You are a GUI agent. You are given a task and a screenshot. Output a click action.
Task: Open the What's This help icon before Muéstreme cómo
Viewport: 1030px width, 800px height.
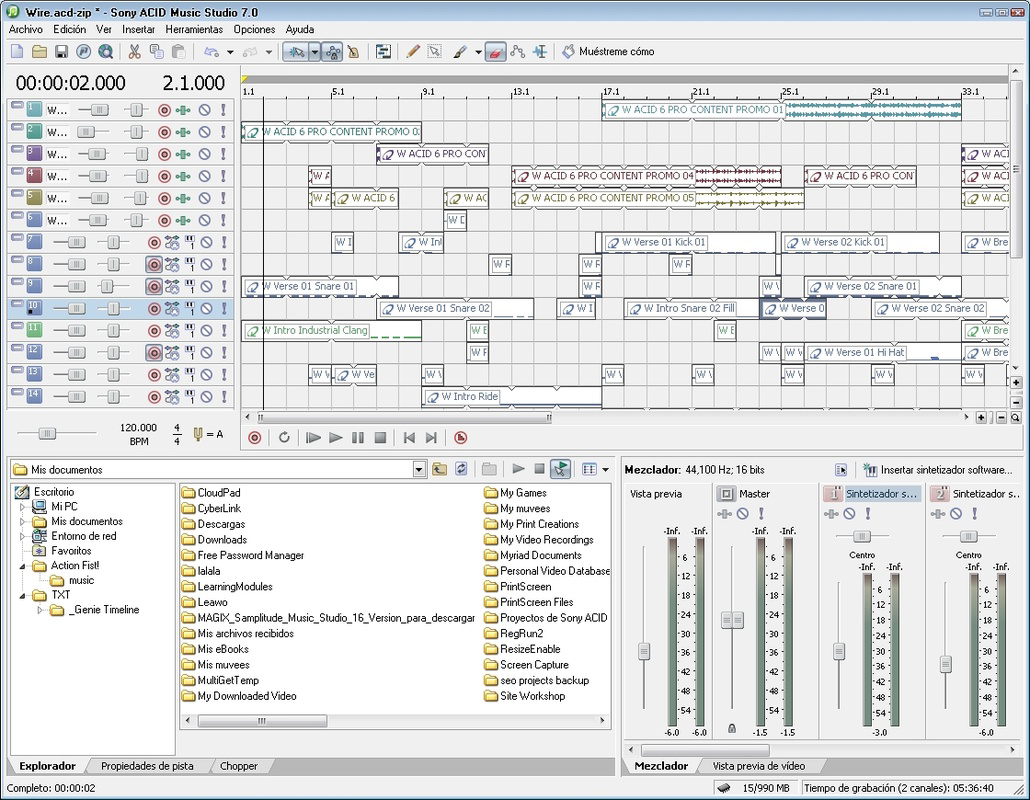pyautogui.click(x=568, y=51)
